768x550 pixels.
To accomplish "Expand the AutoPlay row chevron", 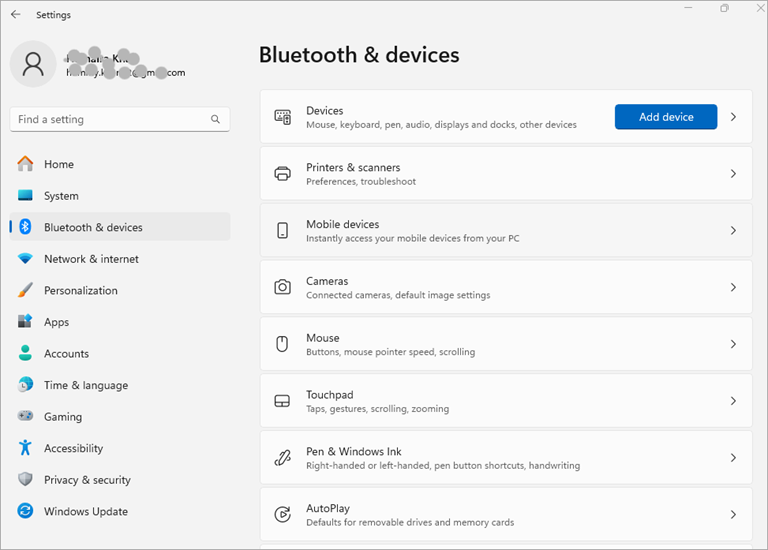I will coord(733,514).
